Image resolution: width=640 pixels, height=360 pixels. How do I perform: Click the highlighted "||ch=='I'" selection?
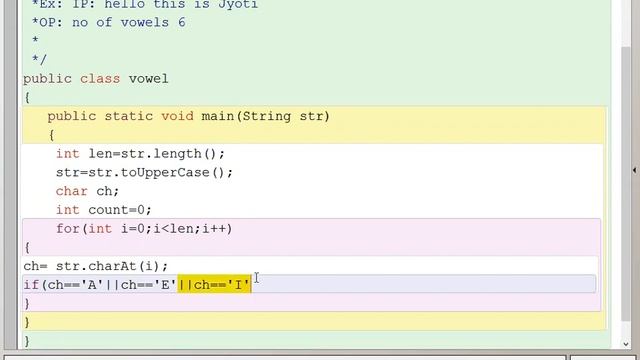click(214, 284)
